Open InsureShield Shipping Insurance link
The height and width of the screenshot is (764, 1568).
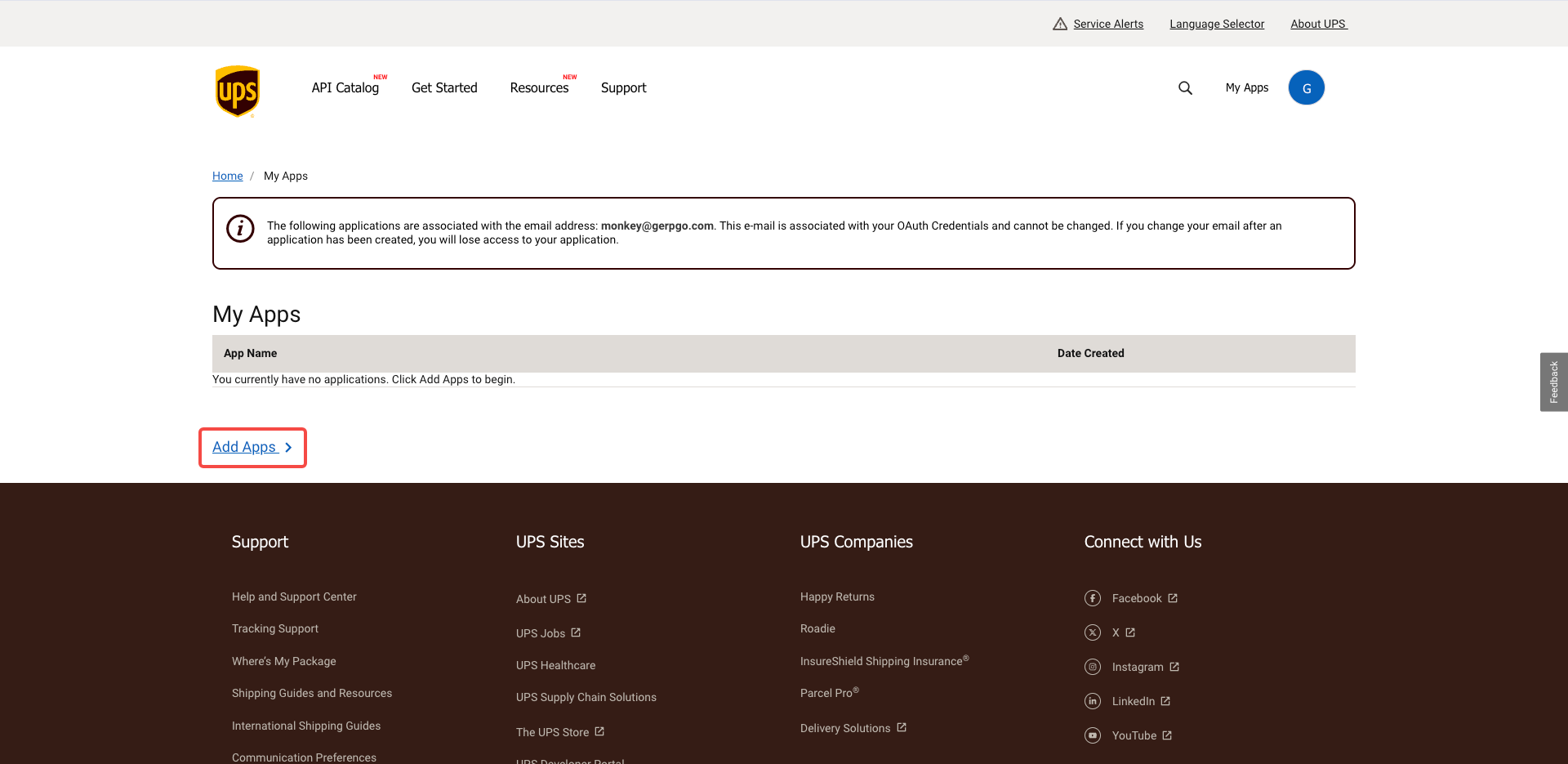click(884, 660)
